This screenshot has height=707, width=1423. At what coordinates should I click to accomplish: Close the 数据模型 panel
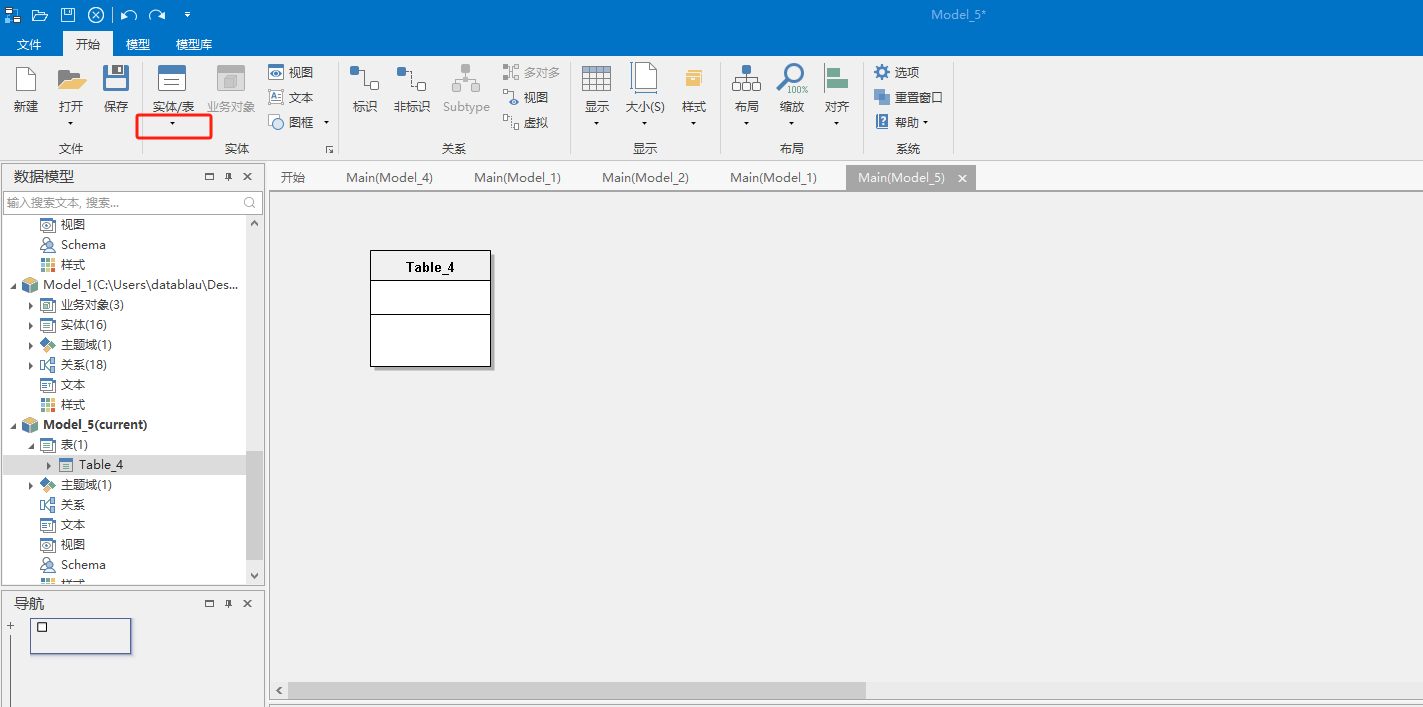pos(247,177)
